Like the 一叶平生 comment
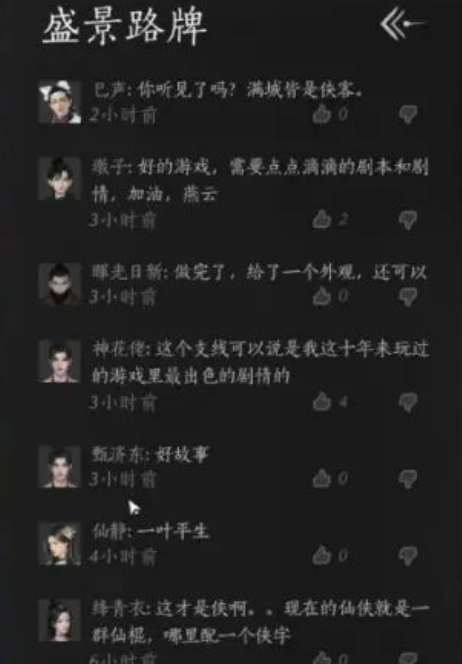The height and width of the screenshot is (664, 462). (321, 555)
